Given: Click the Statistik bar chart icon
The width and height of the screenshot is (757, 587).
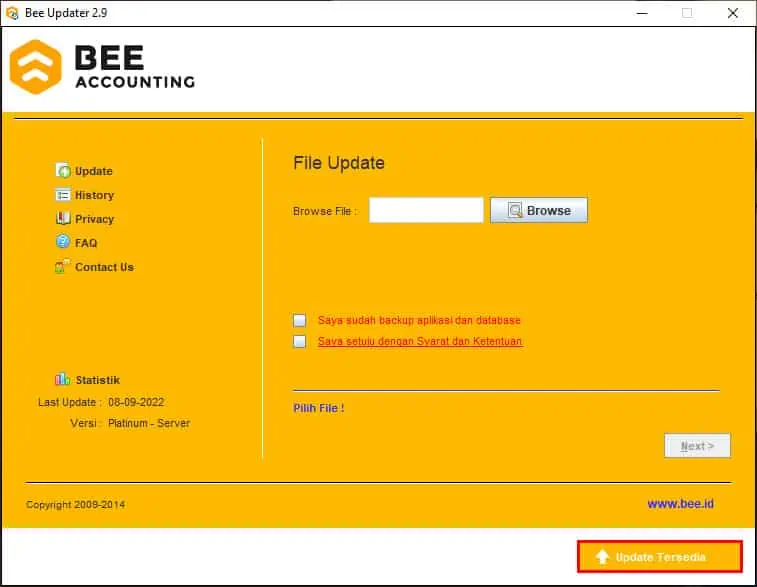Looking at the screenshot, I should coord(62,379).
